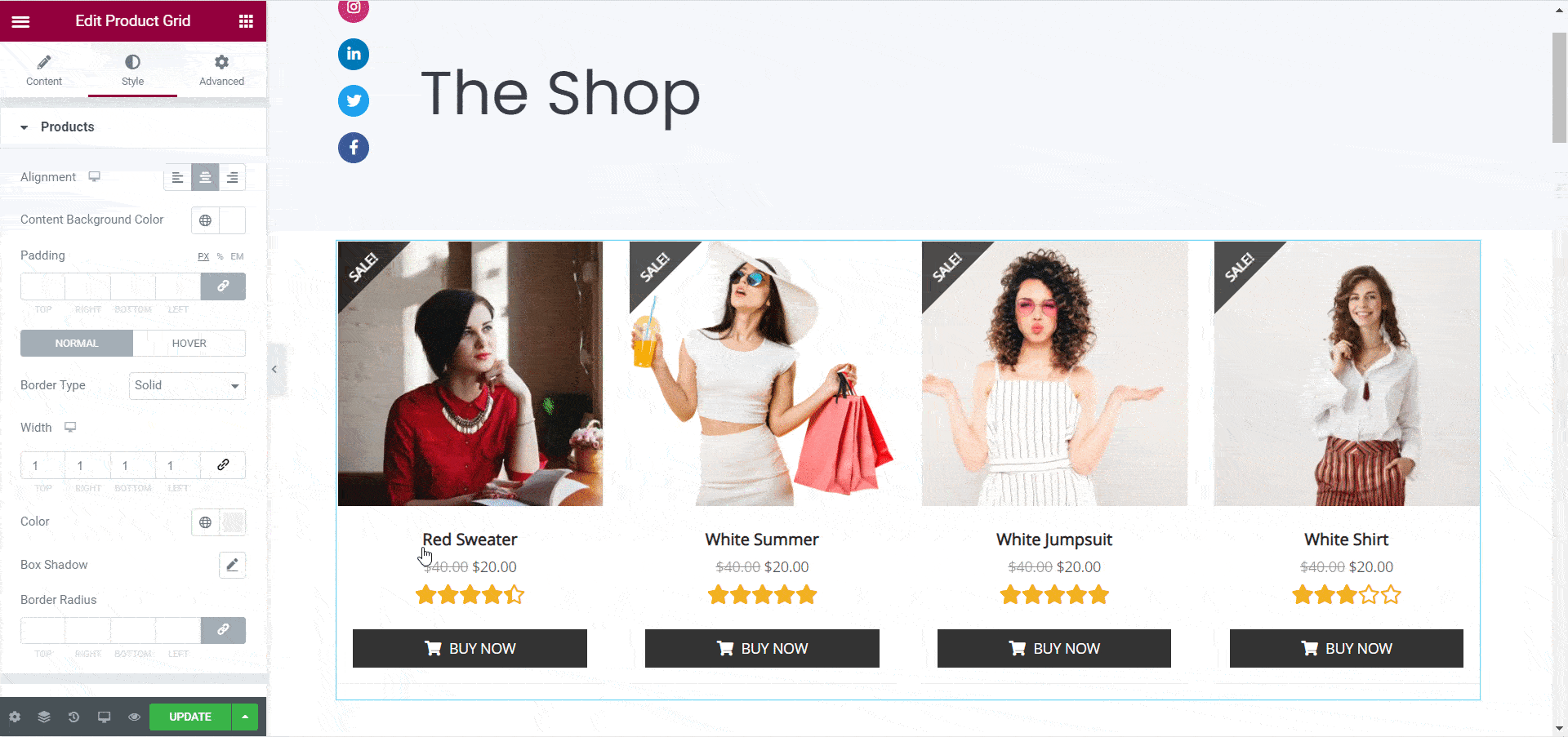1568x737 pixels.
Task: Select center alignment option
Action: 205,177
